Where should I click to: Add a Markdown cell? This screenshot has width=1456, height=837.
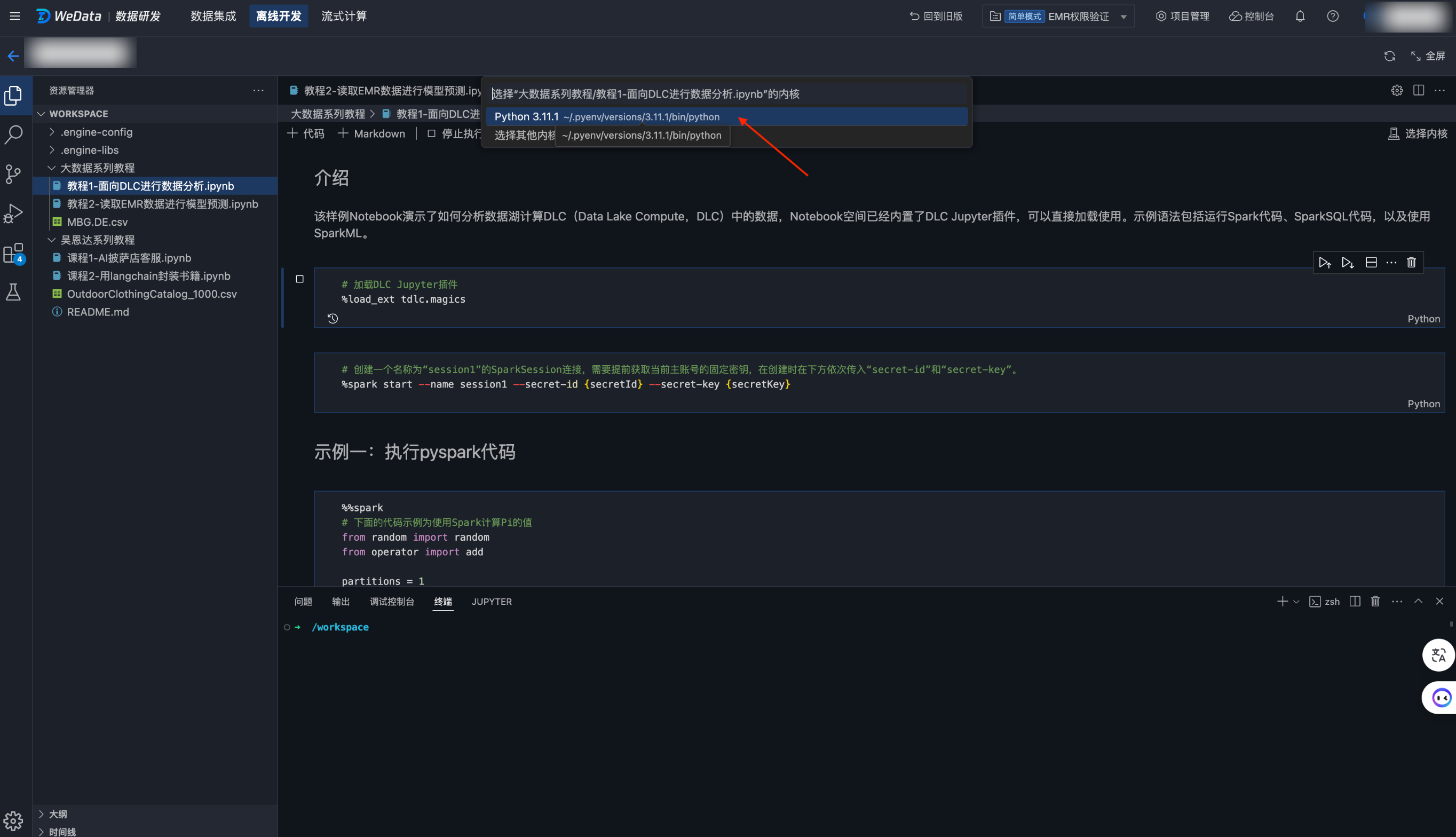point(372,133)
